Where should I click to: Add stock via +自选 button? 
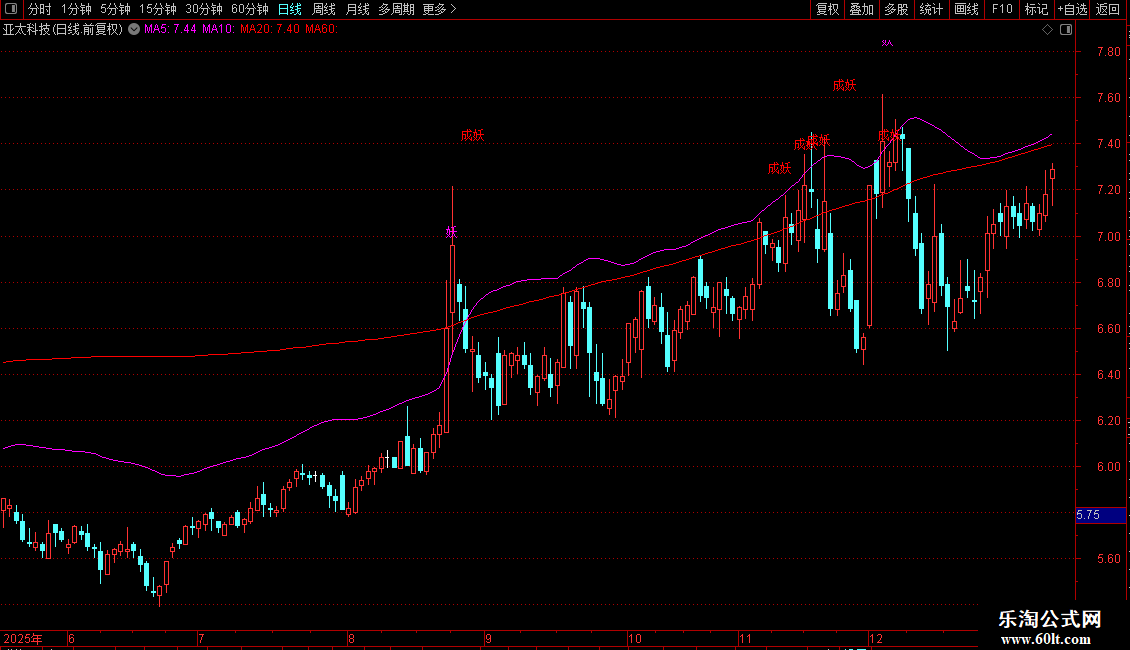tap(1072, 9)
